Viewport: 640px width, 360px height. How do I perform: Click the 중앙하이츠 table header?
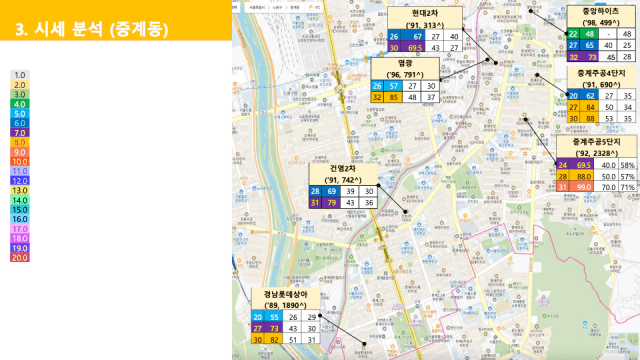pos(601,17)
